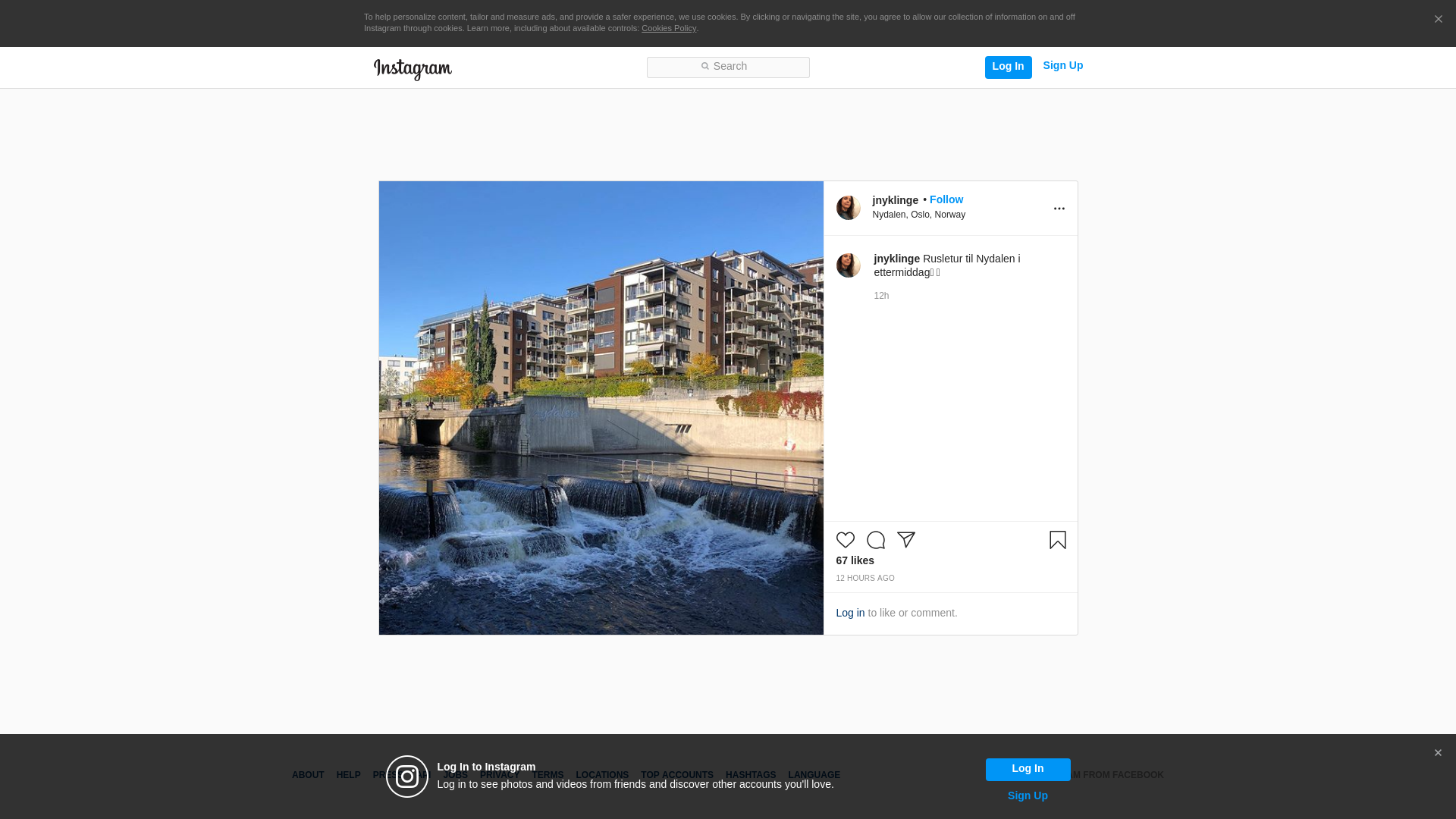Screen dimensions: 1456x819
Task: Click the 12 HOURS AGO timestamp
Action: point(865,579)
